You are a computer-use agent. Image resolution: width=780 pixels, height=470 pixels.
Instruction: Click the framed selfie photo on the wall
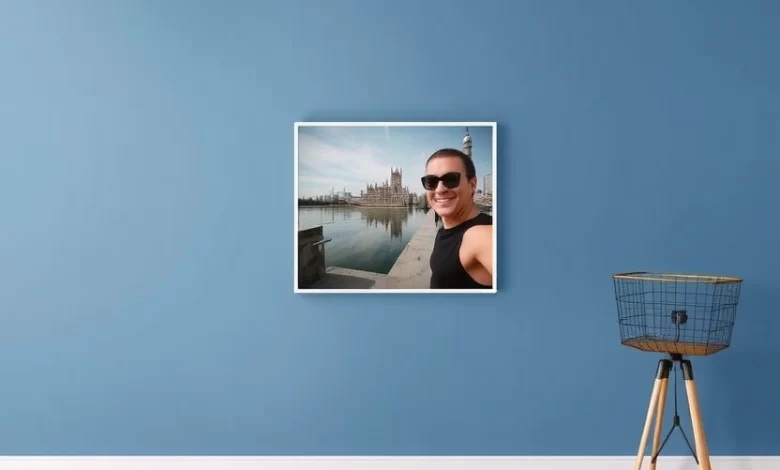395,207
